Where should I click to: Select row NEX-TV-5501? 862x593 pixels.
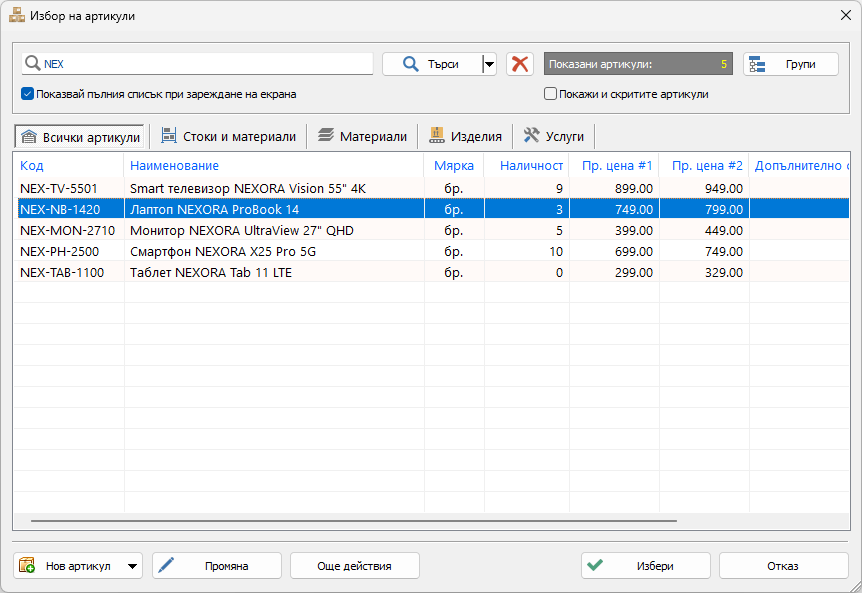[x=432, y=189]
